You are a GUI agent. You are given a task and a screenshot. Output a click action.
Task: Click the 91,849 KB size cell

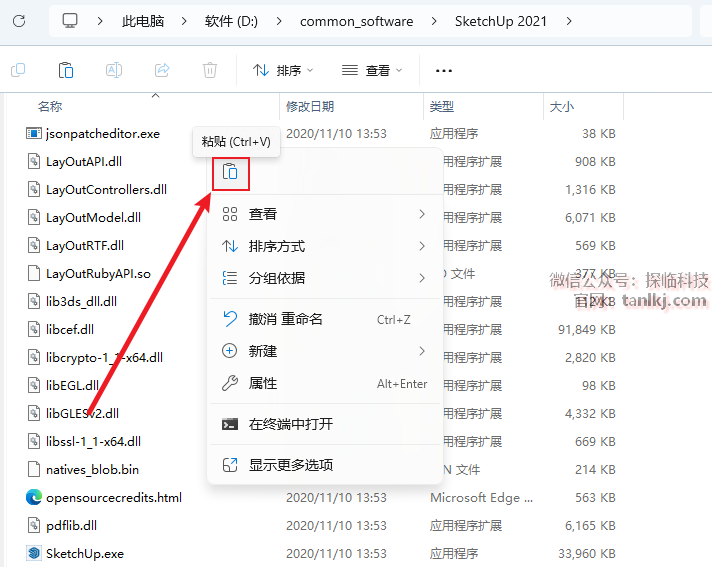click(x=587, y=330)
